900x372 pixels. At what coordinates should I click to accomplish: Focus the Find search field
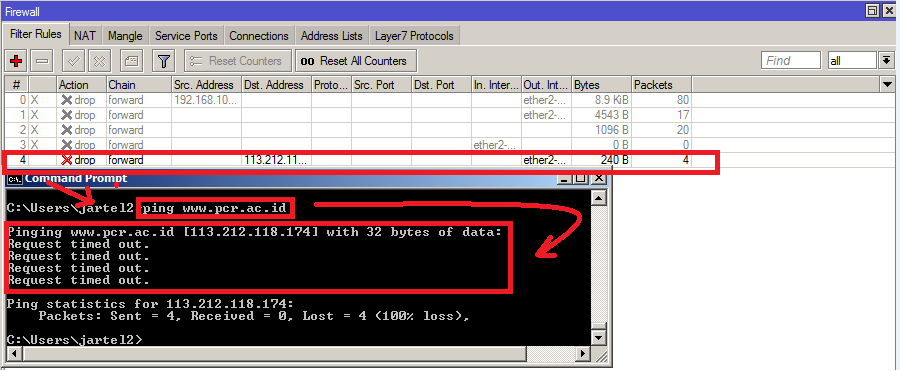[x=791, y=60]
